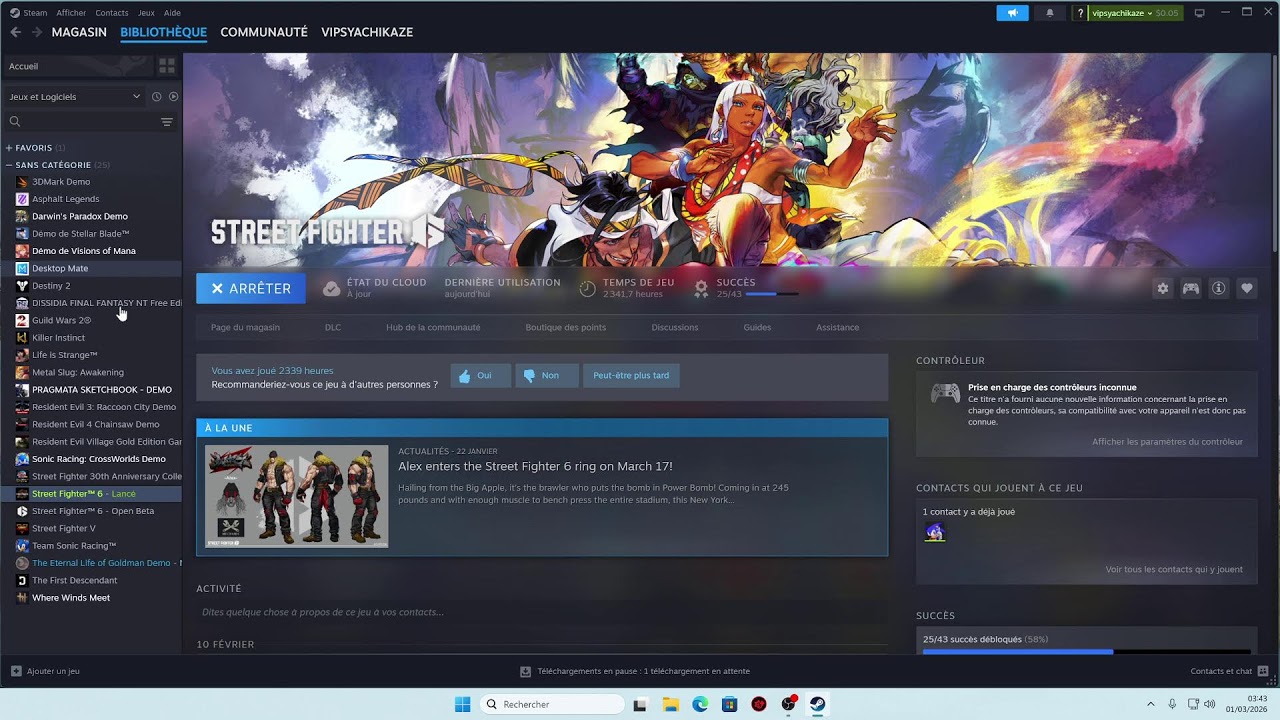Click the Destiny 2 game icon
Screen dimensions: 1280x720
click(x=22, y=285)
